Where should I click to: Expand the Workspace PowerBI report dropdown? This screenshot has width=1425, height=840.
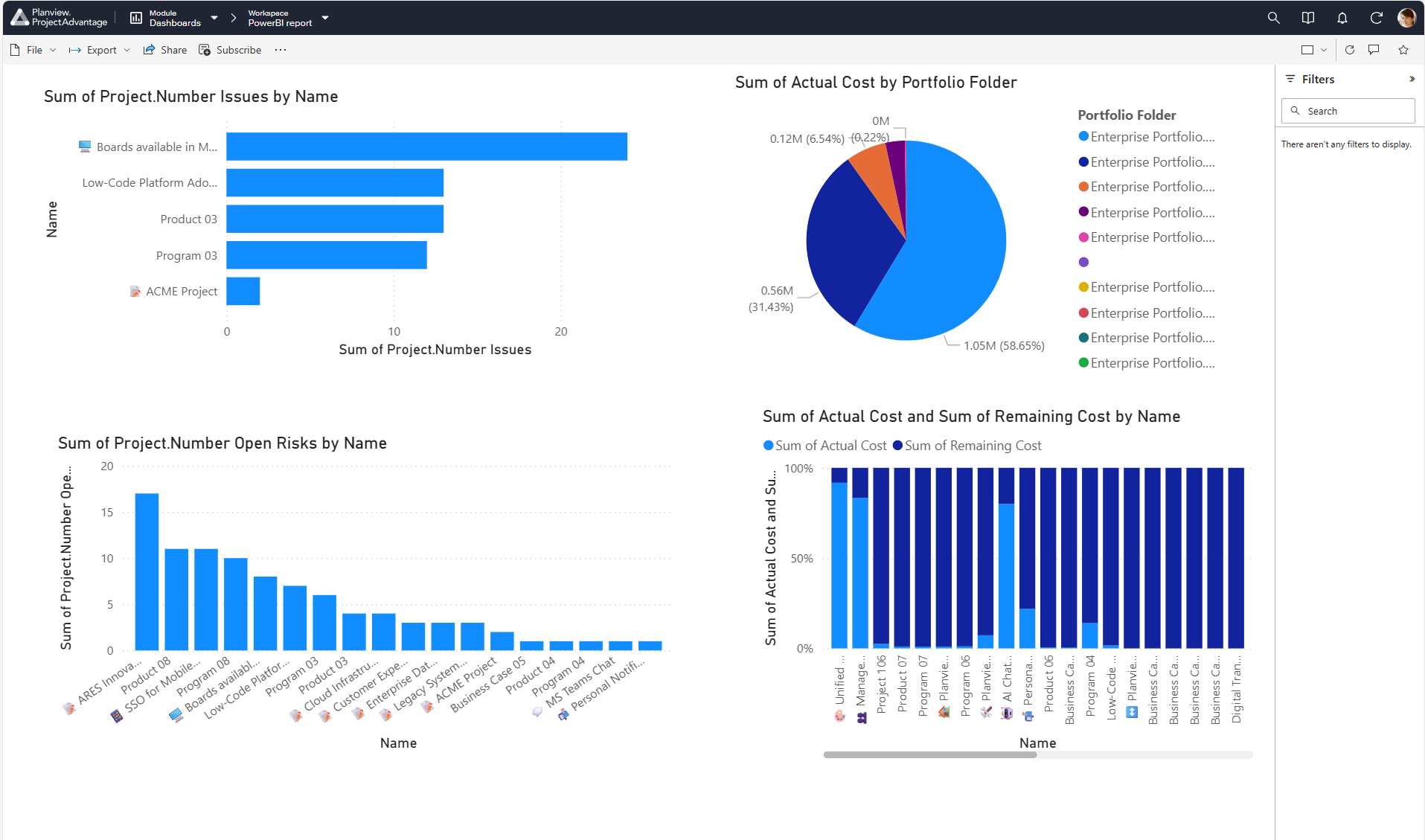tap(325, 18)
